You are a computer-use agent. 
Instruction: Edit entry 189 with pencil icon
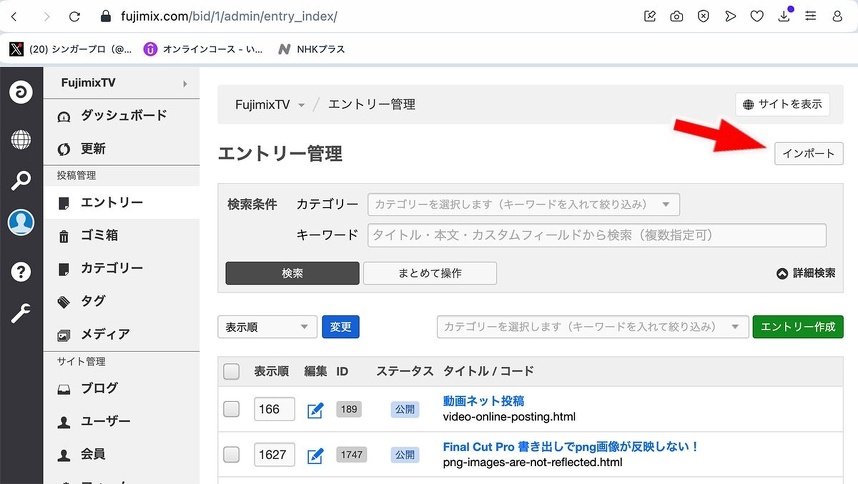(x=315, y=409)
